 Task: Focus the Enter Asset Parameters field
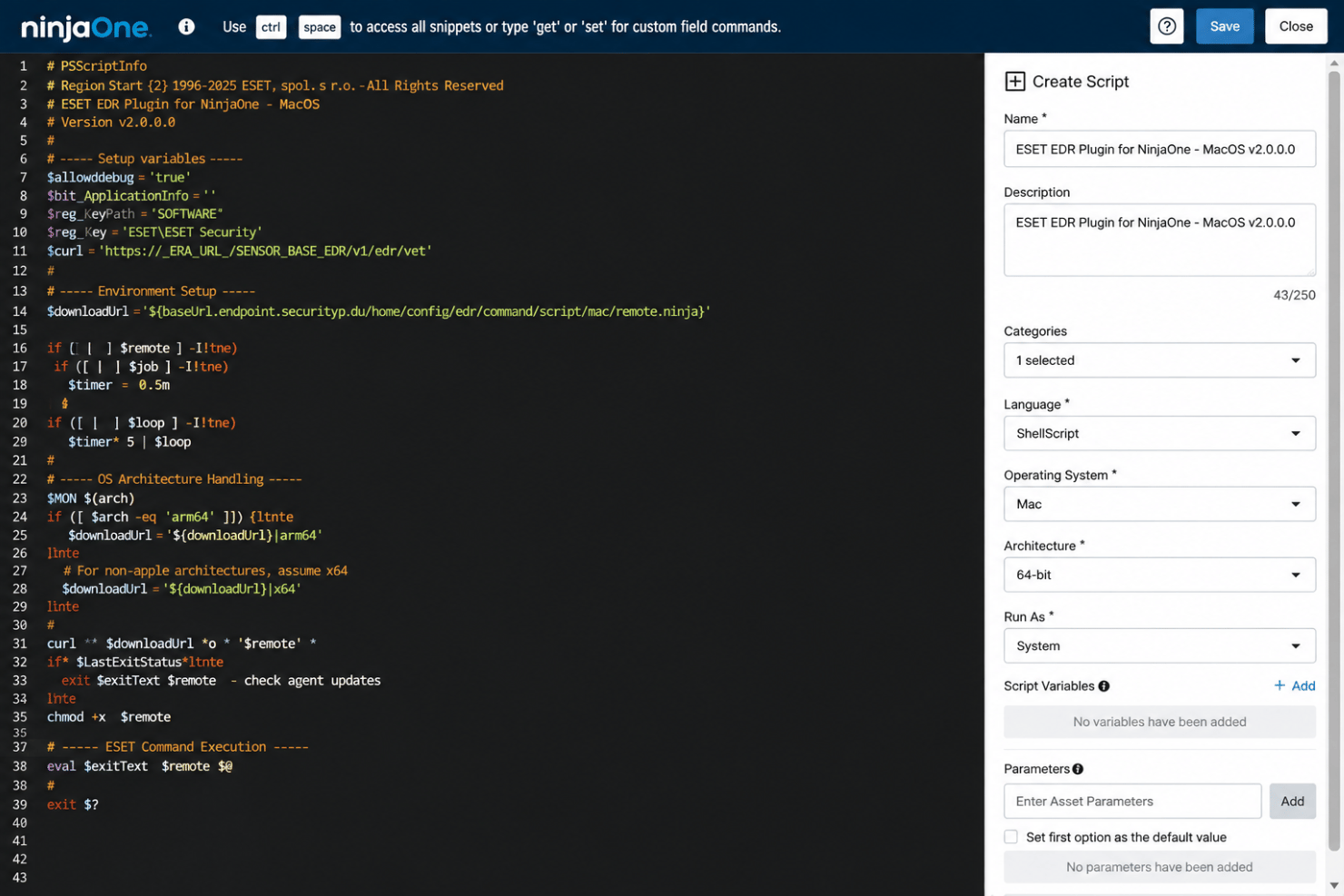tap(1132, 801)
